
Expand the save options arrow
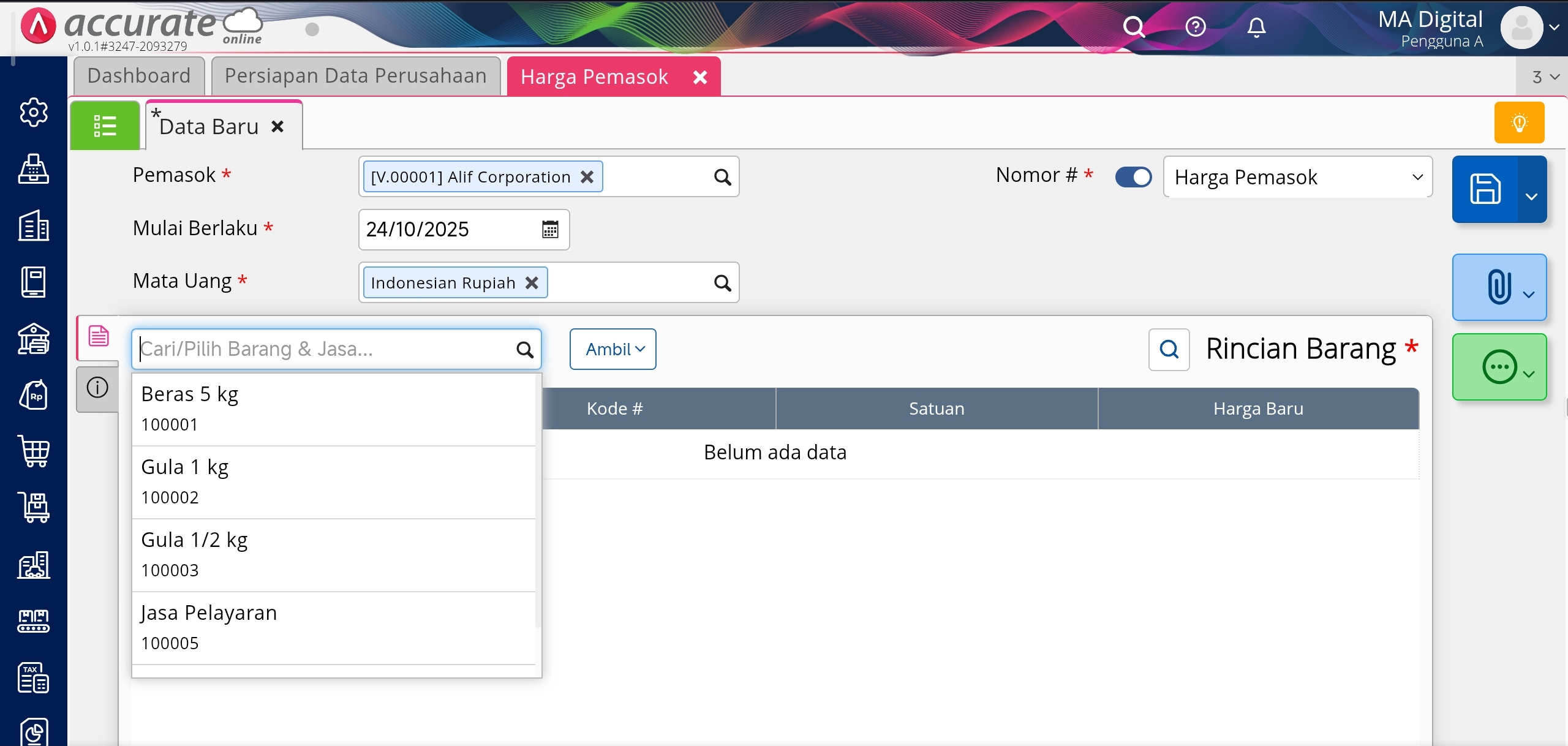[1531, 196]
